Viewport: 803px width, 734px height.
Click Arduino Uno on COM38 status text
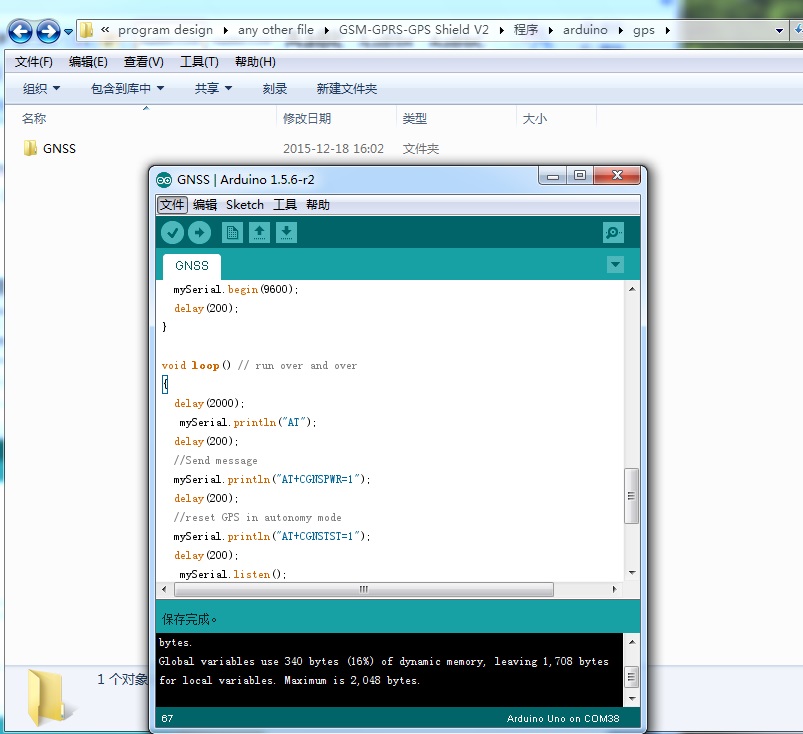click(563, 719)
